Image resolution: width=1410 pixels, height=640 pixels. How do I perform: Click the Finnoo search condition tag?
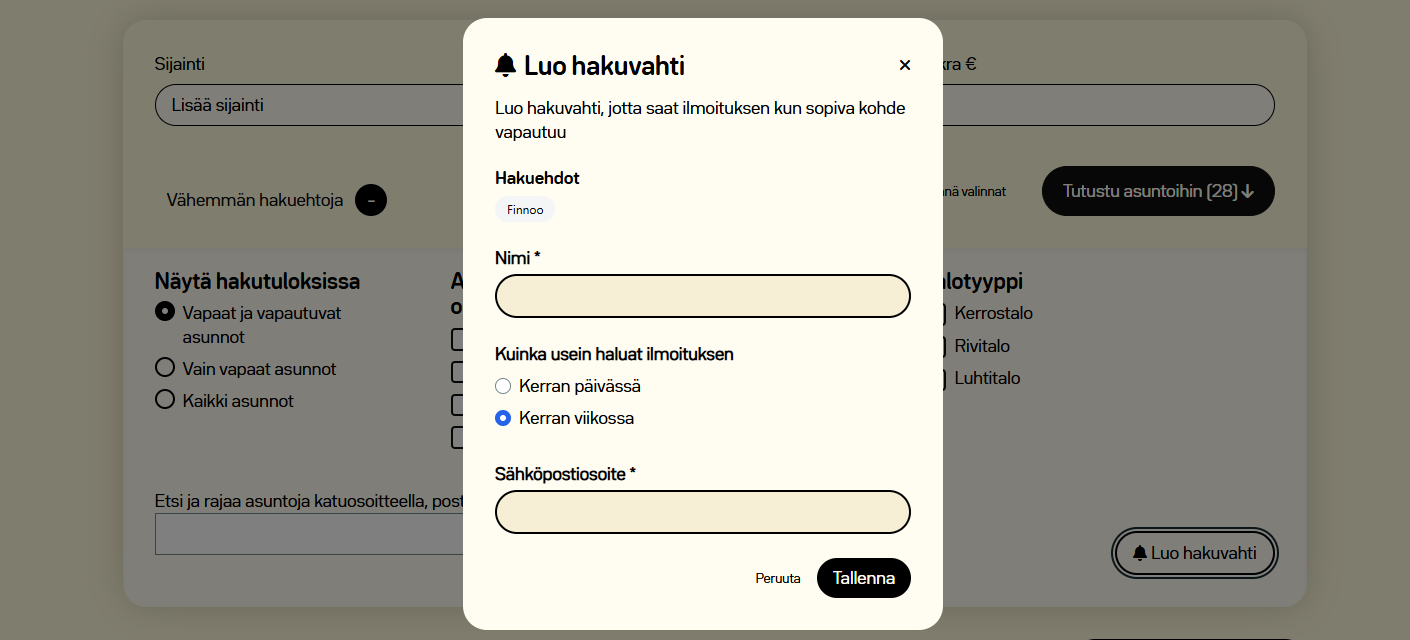pos(524,210)
